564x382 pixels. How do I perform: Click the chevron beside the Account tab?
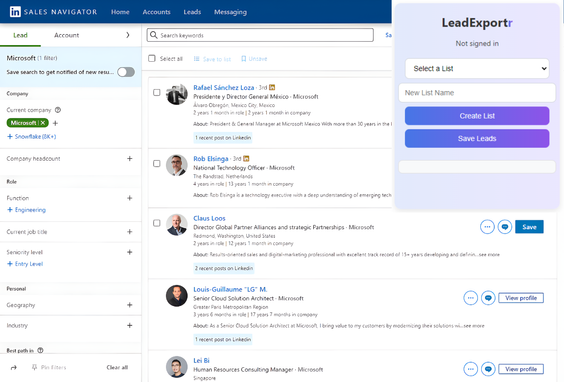pos(128,35)
